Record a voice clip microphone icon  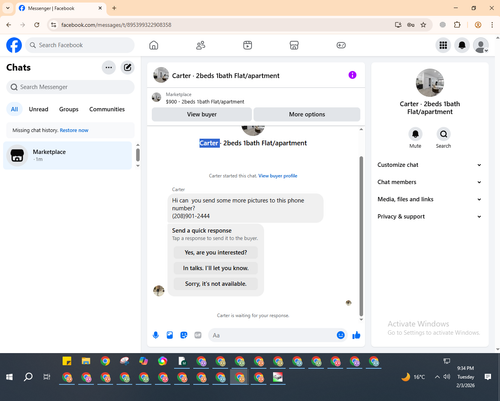pyautogui.click(x=156, y=335)
